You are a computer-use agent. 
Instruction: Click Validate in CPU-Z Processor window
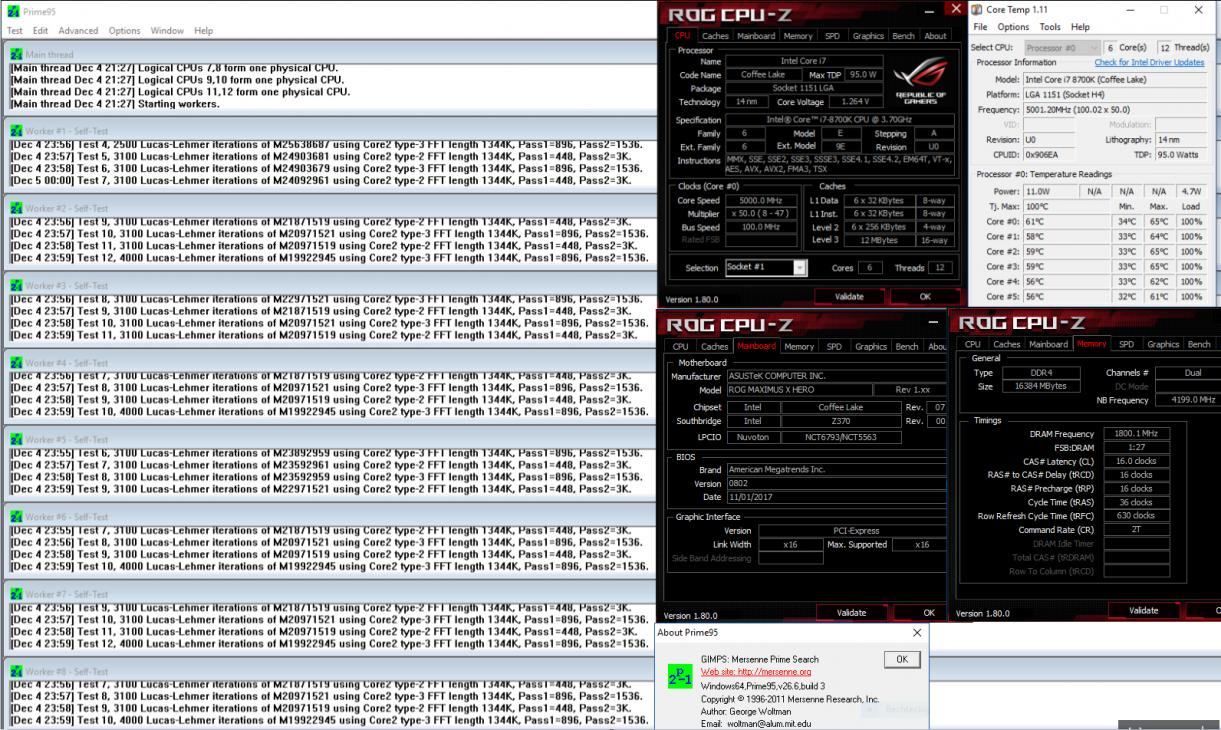pos(851,297)
